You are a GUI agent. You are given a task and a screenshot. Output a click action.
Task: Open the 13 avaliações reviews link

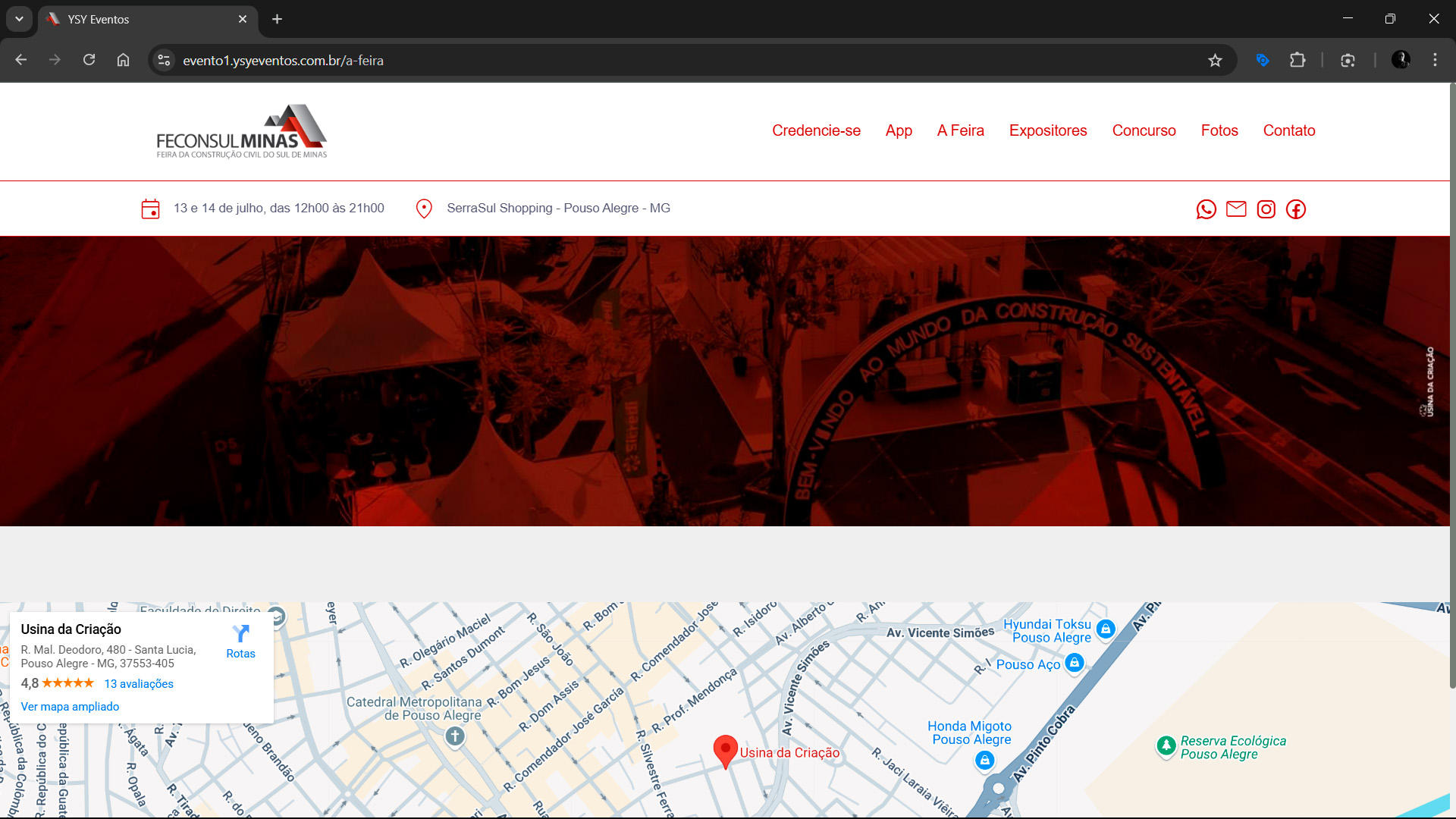click(139, 683)
